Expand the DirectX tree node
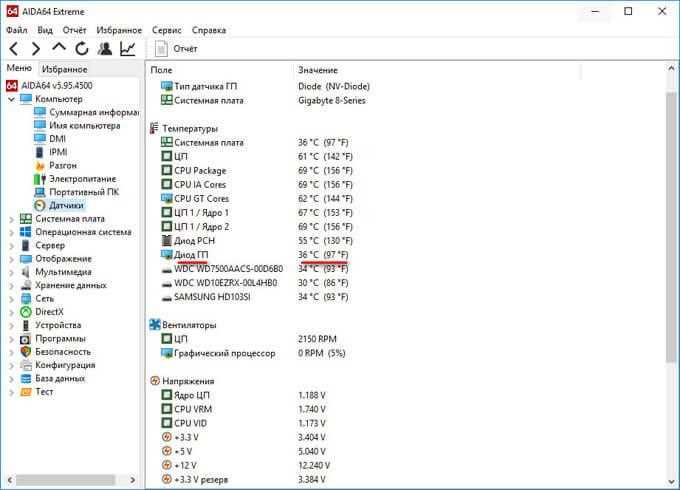This screenshot has width=680, height=490. point(11,312)
